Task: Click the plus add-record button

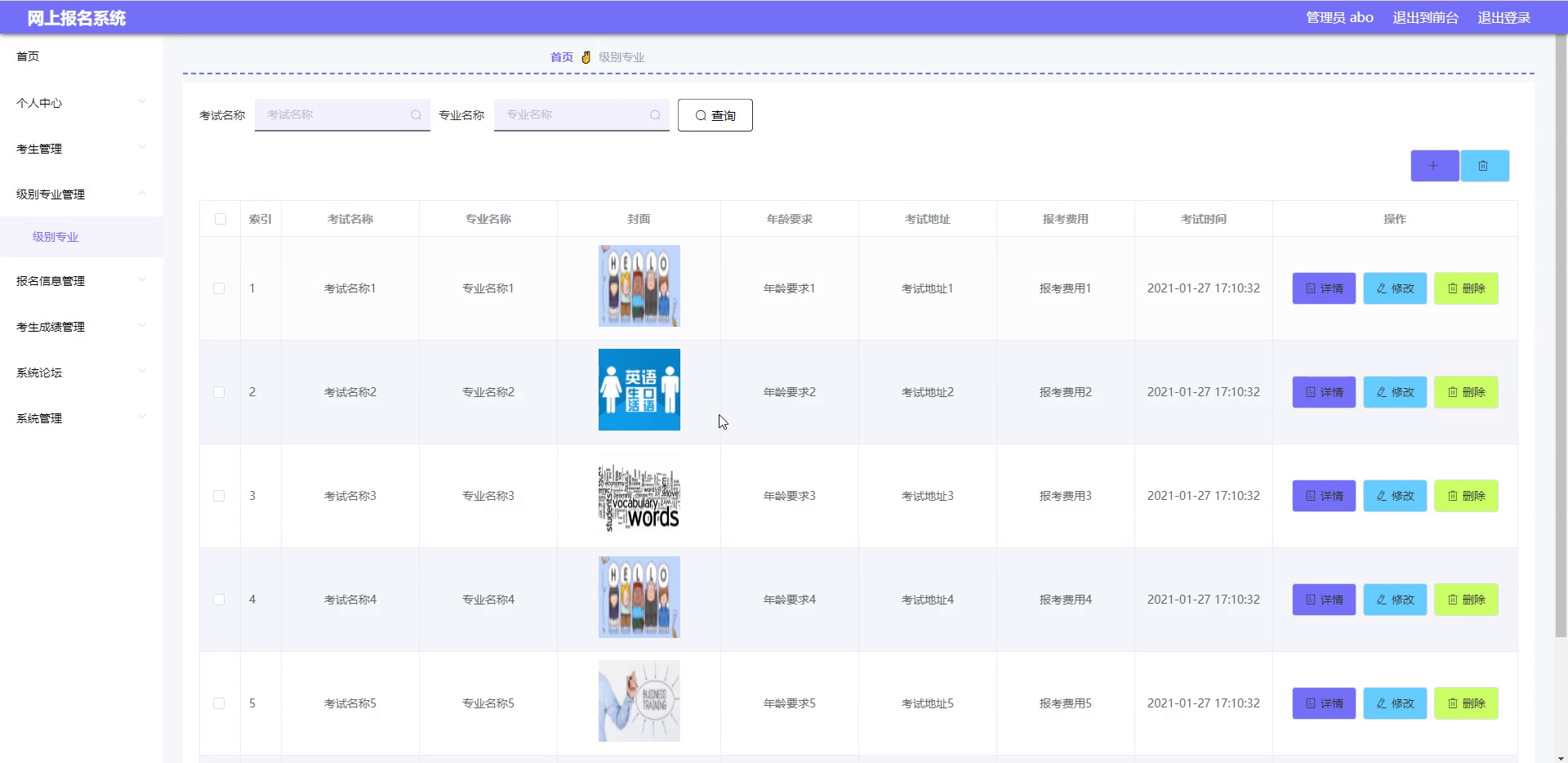Action: click(1434, 166)
